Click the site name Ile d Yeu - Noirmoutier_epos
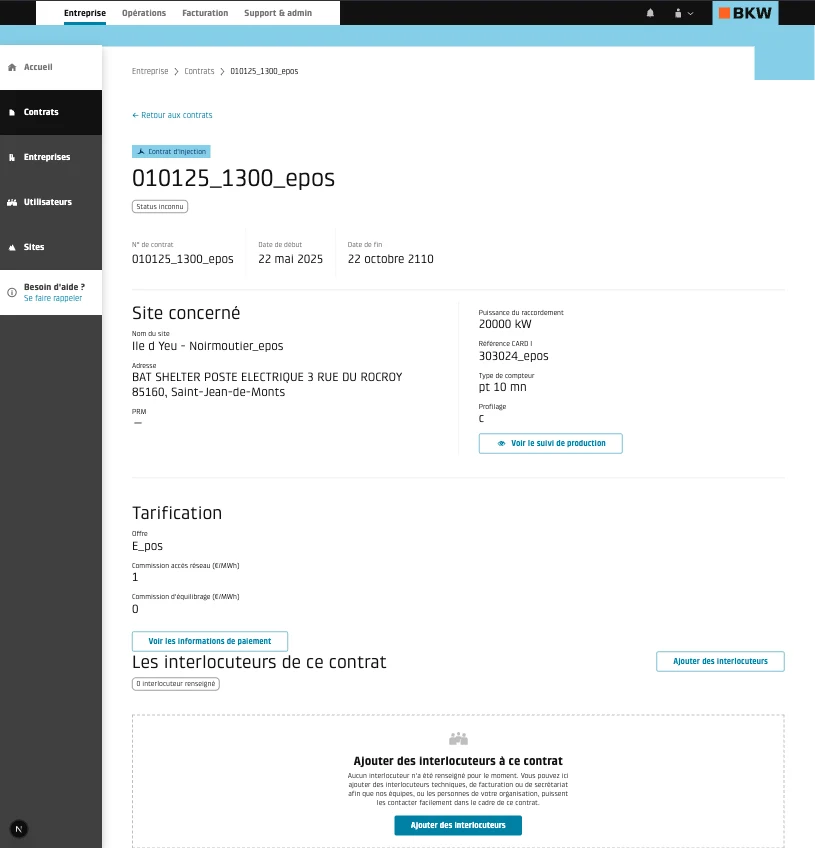The image size is (815, 848). (208, 346)
